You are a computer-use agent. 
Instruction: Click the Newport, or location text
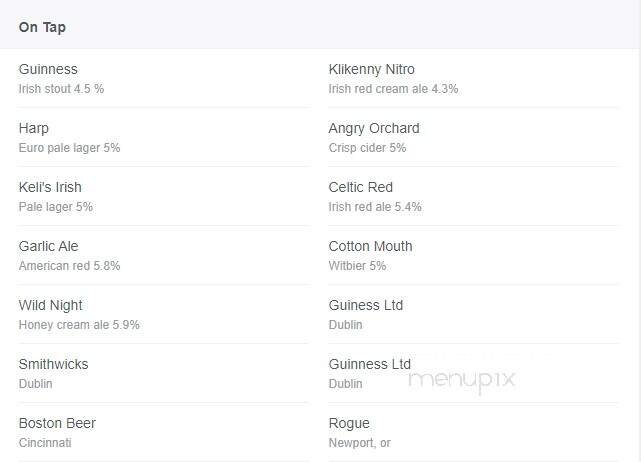(x=359, y=443)
